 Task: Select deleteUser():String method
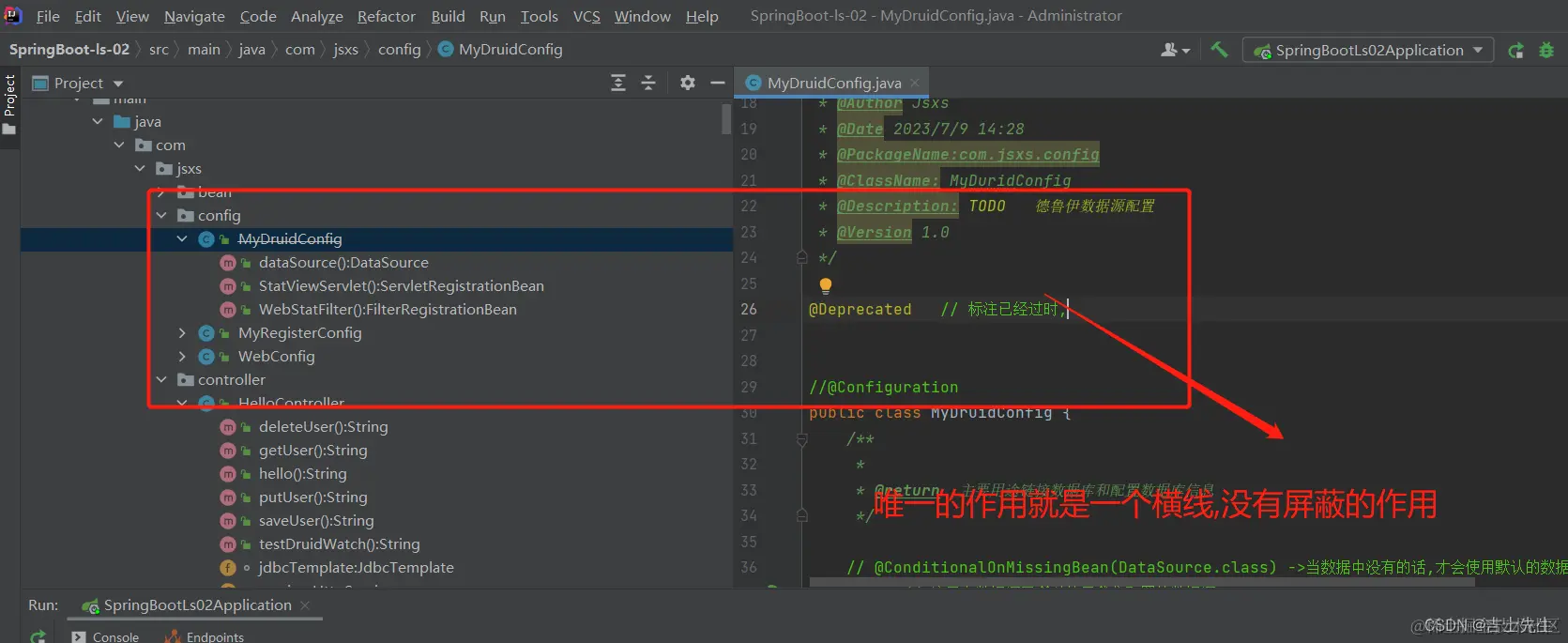[323, 426]
